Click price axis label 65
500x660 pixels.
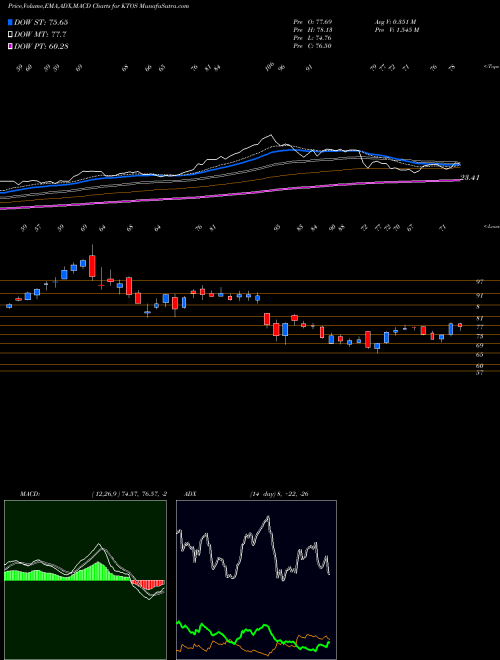click(x=479, y=355)
